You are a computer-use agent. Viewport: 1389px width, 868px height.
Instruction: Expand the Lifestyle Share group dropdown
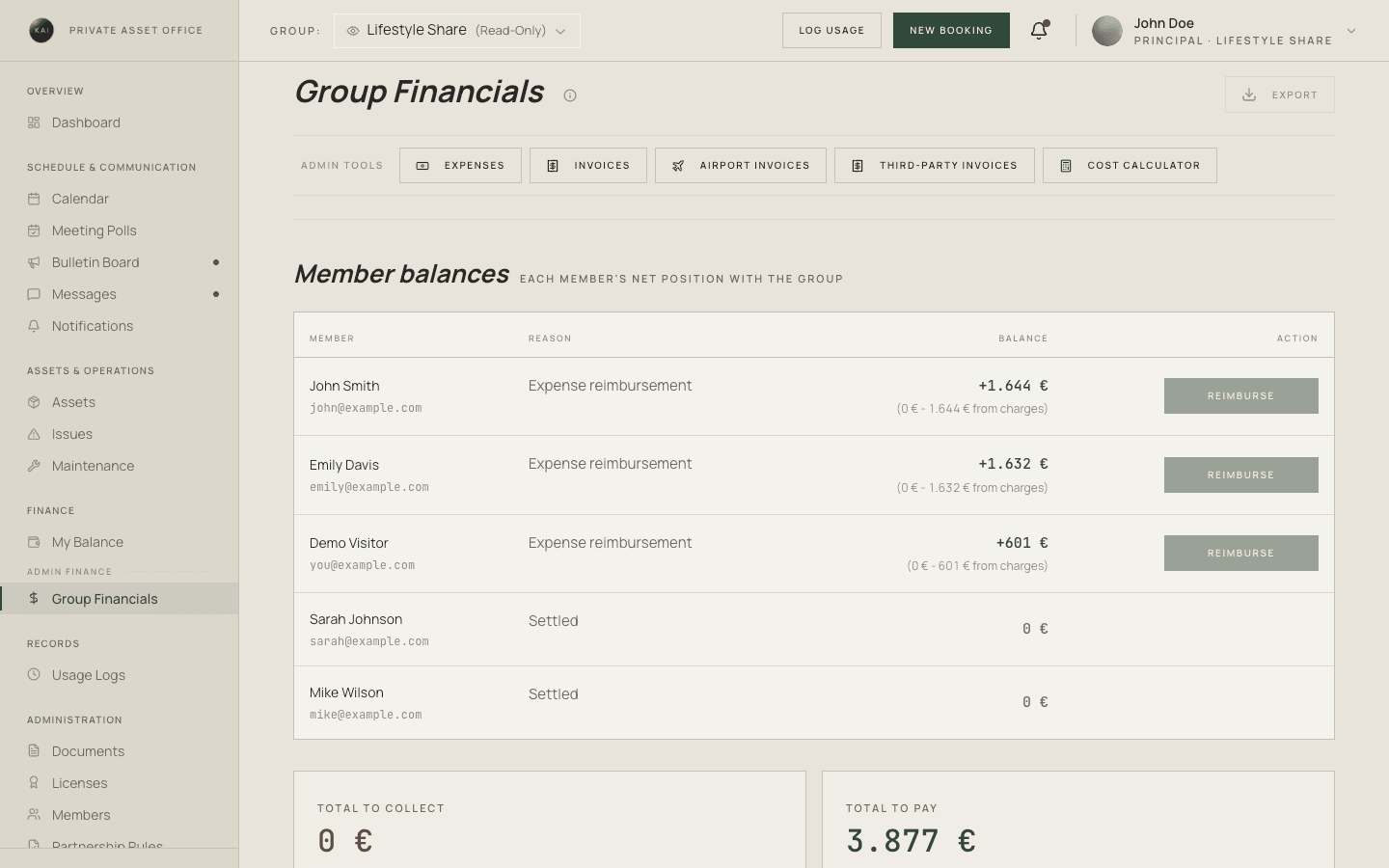(457, 31)
